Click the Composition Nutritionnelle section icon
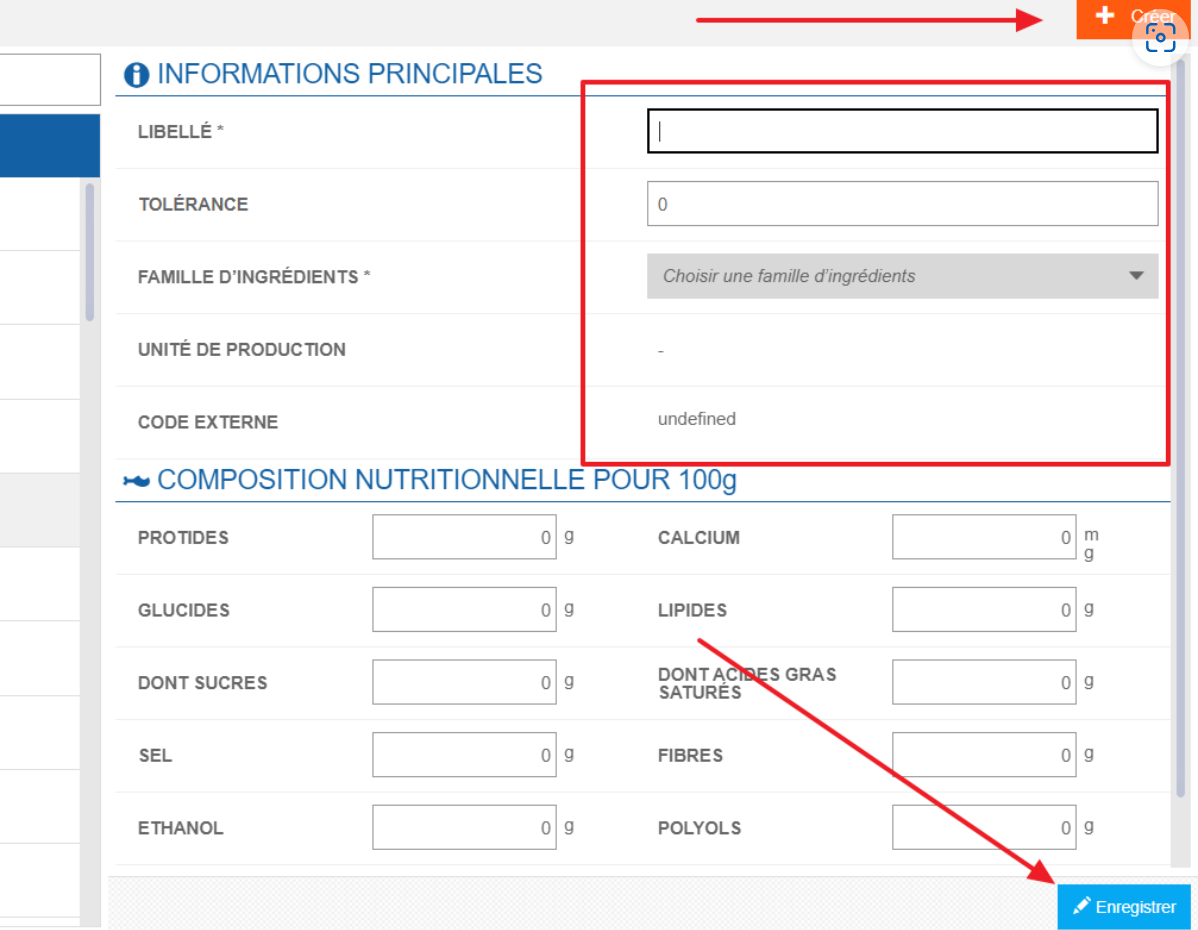Image resolution: width=1198 pixels, height=930 pixels. coord(136,481)
